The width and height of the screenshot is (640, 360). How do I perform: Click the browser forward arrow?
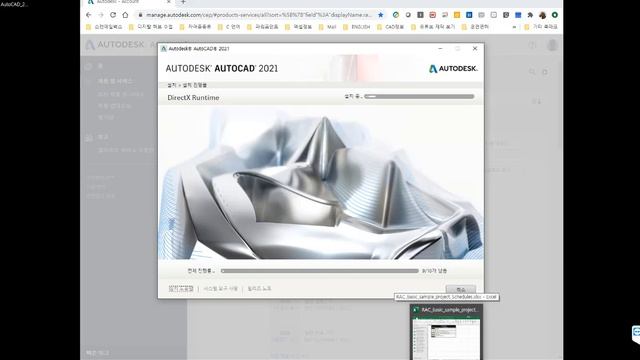click(101, 15)
